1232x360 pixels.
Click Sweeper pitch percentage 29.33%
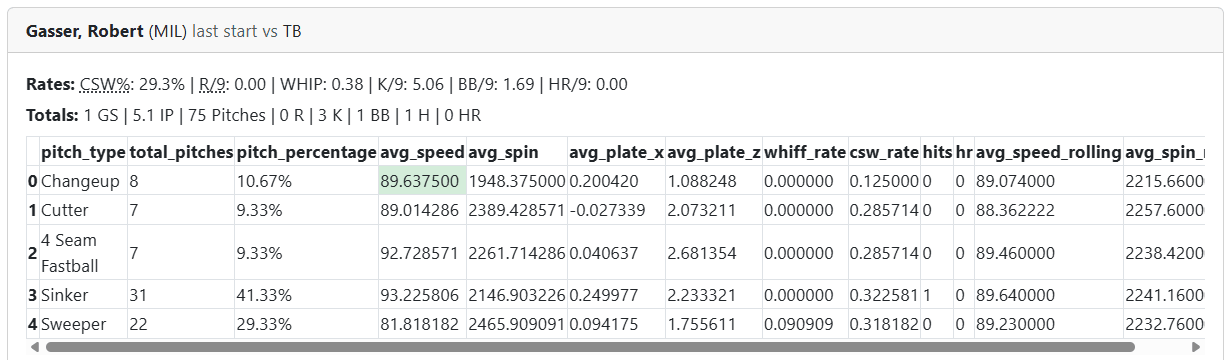(306, 324)
